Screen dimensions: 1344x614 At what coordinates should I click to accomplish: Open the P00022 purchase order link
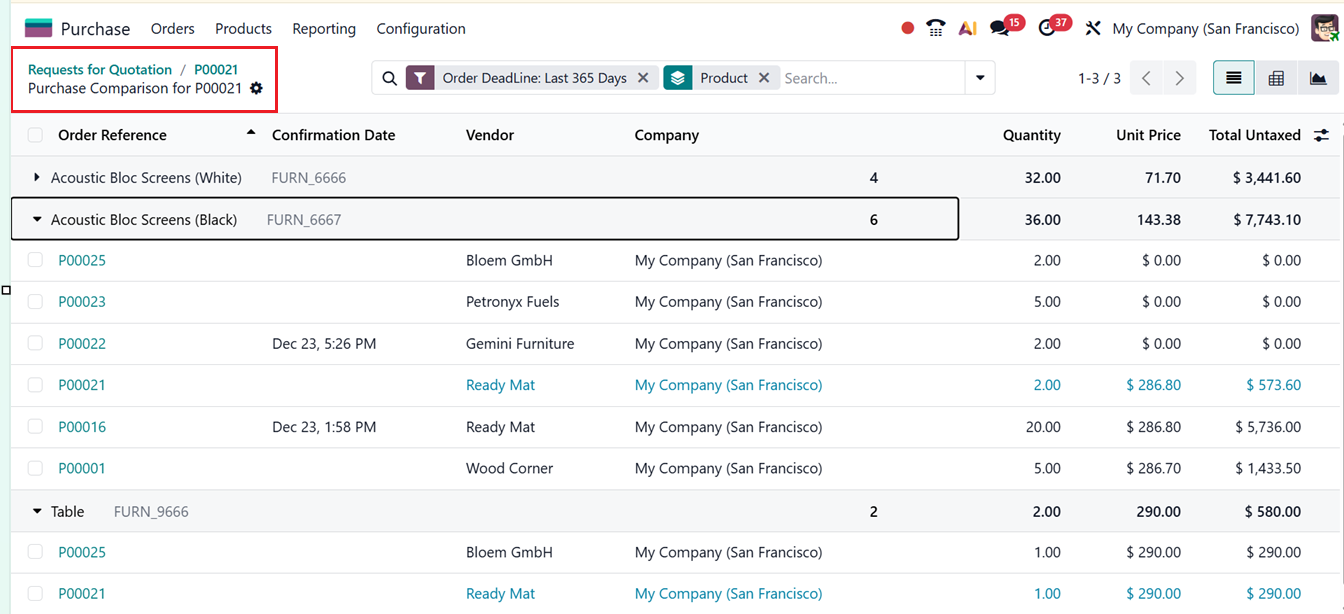pyautogui.click(x=82, y=343)
